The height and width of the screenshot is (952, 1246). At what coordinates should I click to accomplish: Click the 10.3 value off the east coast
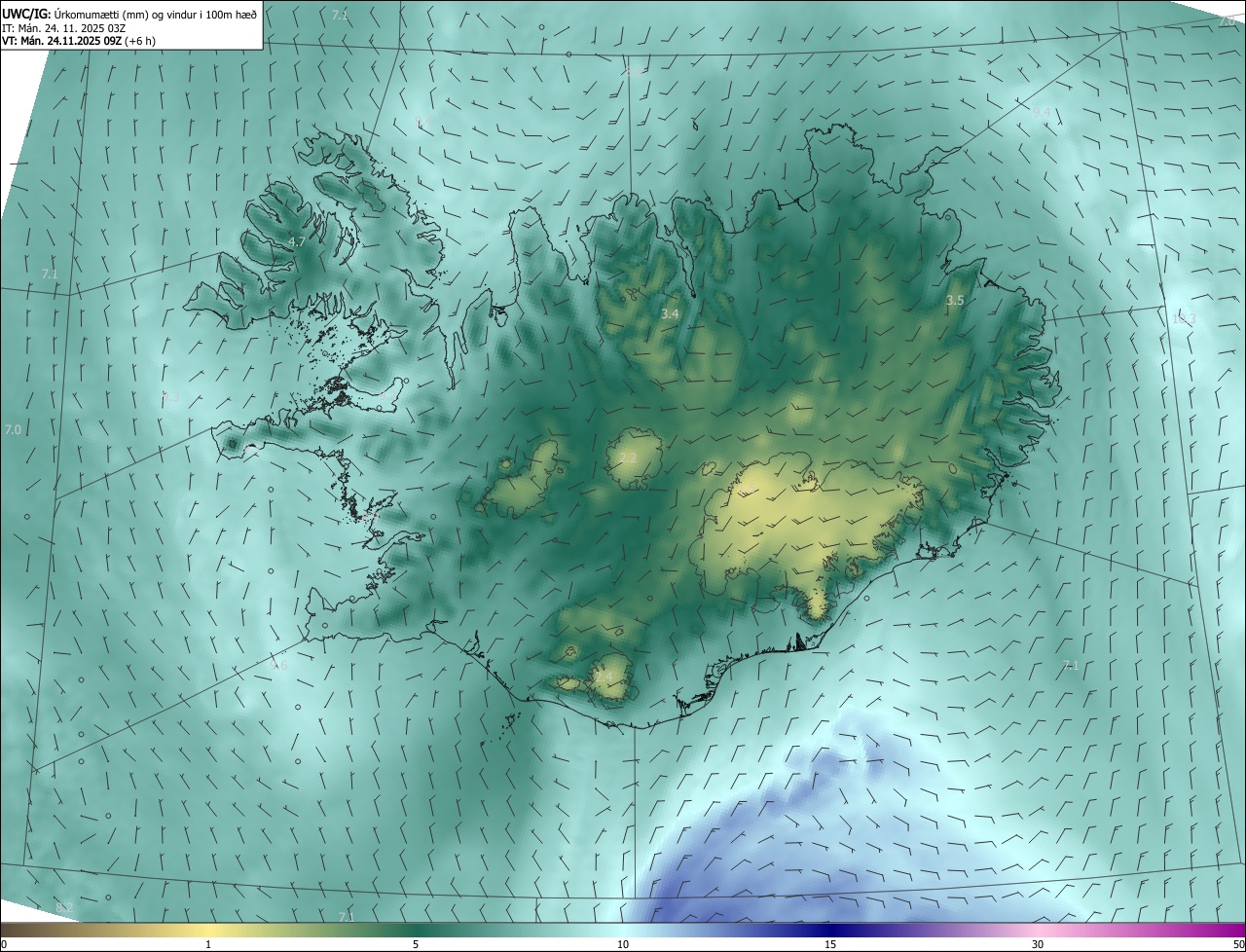pos(1184,318)
